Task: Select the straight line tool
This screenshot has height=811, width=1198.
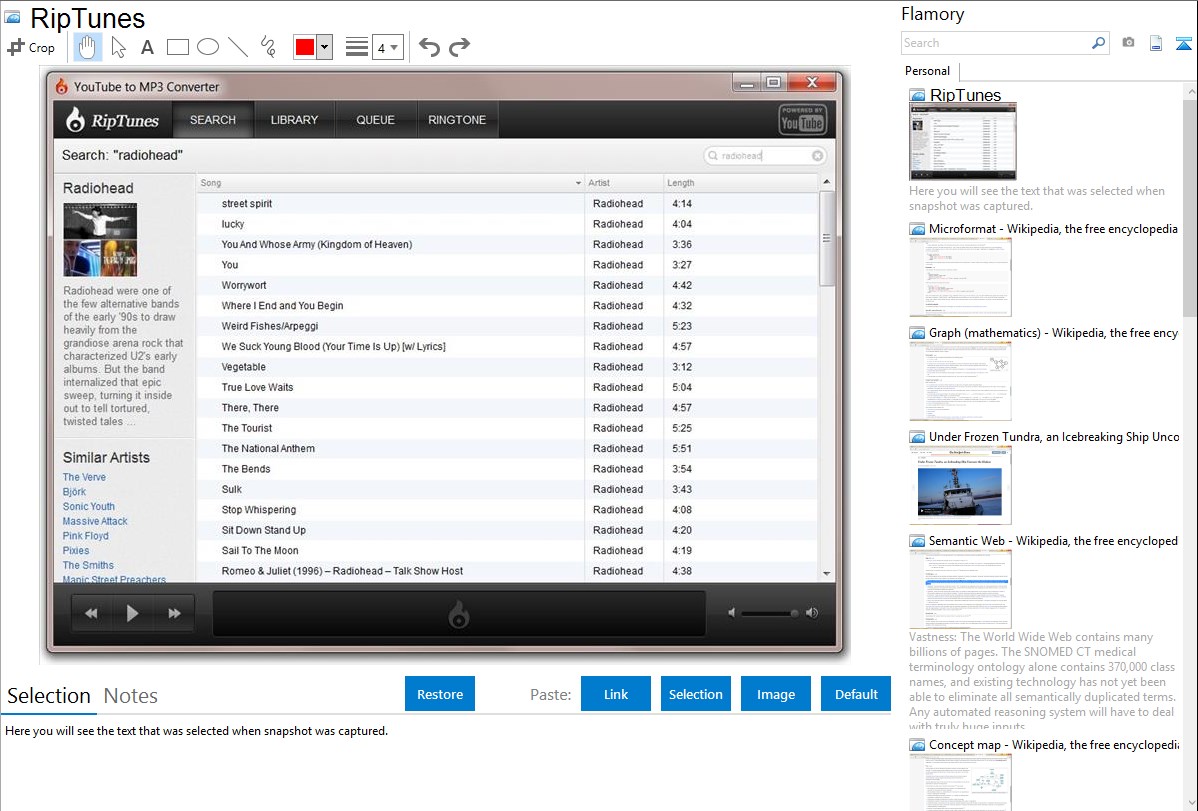Action: pos(238,47)
